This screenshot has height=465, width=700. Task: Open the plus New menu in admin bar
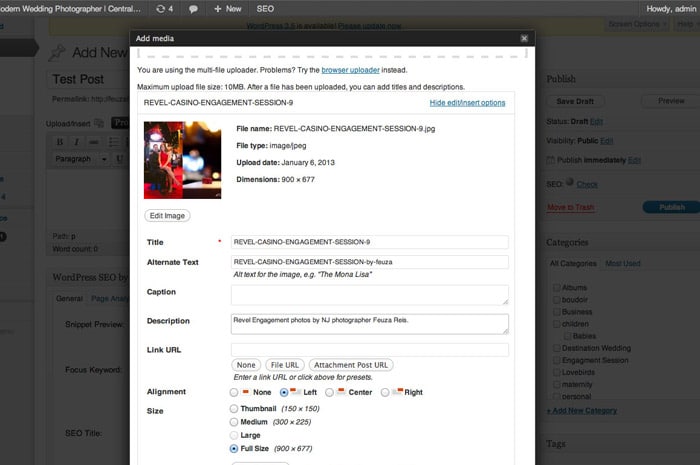[x=228, y=9]
